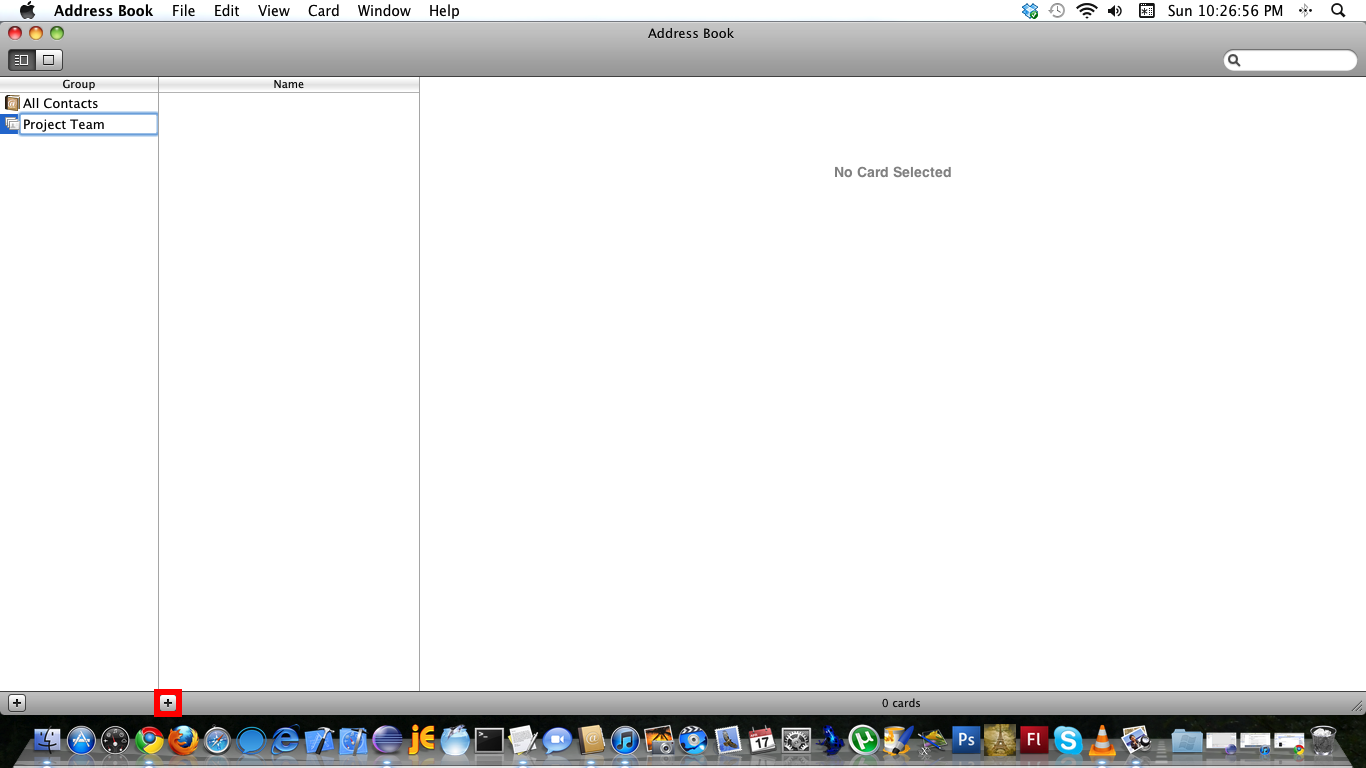This screenshot has width=1366, height=768.
Task: Open Skype from the Dock
Action: coord(1067,740)
